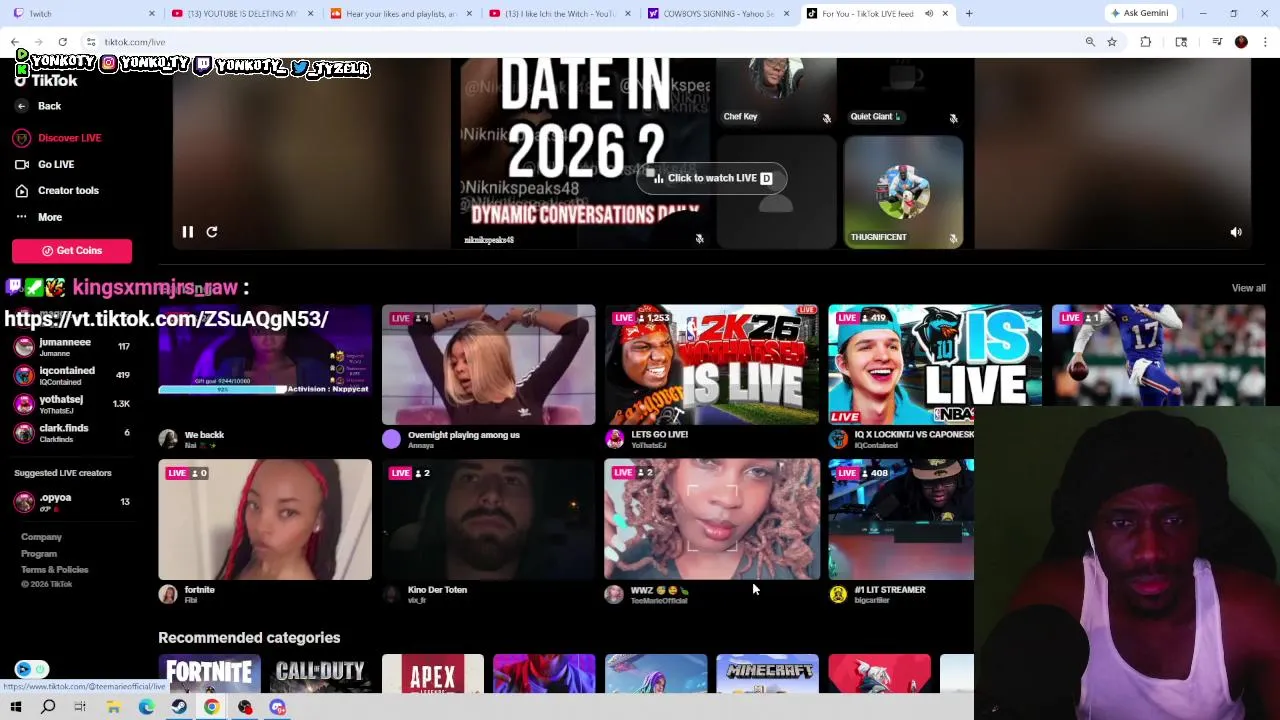Open the 'fortnite' live stream thumbnail
This screenshot has height=720, width=1280.
pyautogui.click(x=265, y=520)
